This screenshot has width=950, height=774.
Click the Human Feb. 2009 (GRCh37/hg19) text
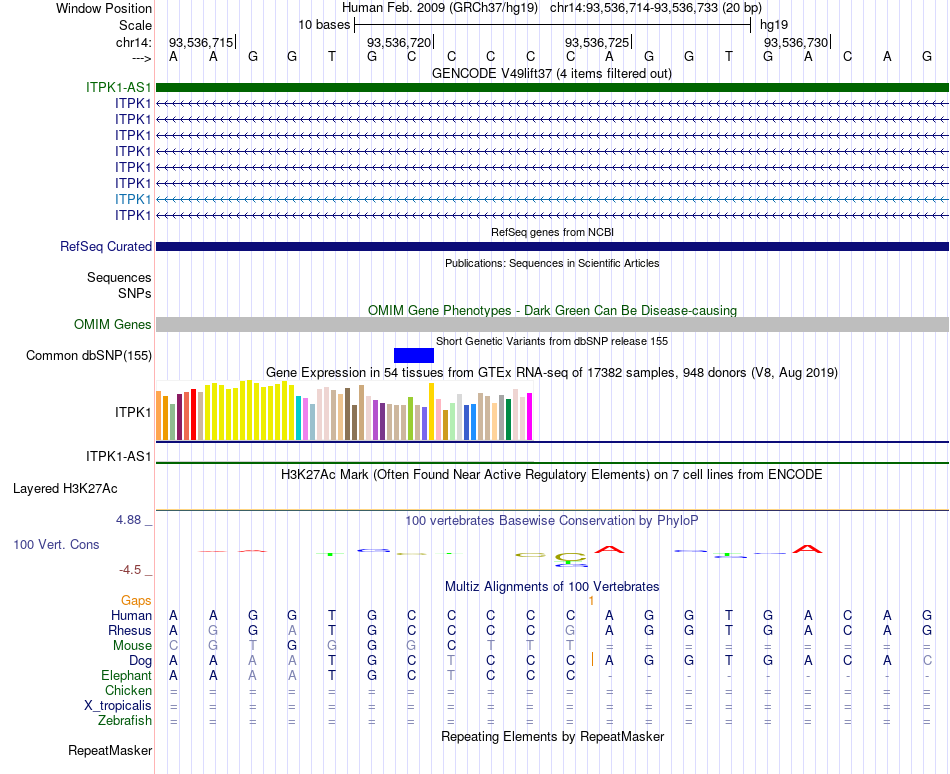pyautogui.click(x=440, y=8)
